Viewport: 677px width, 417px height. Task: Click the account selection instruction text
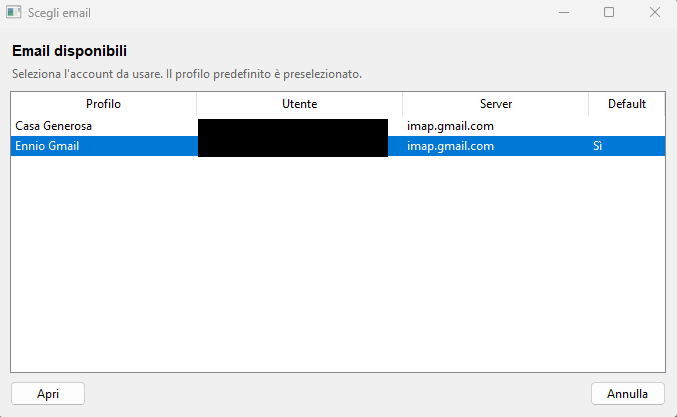click(187, 74)
